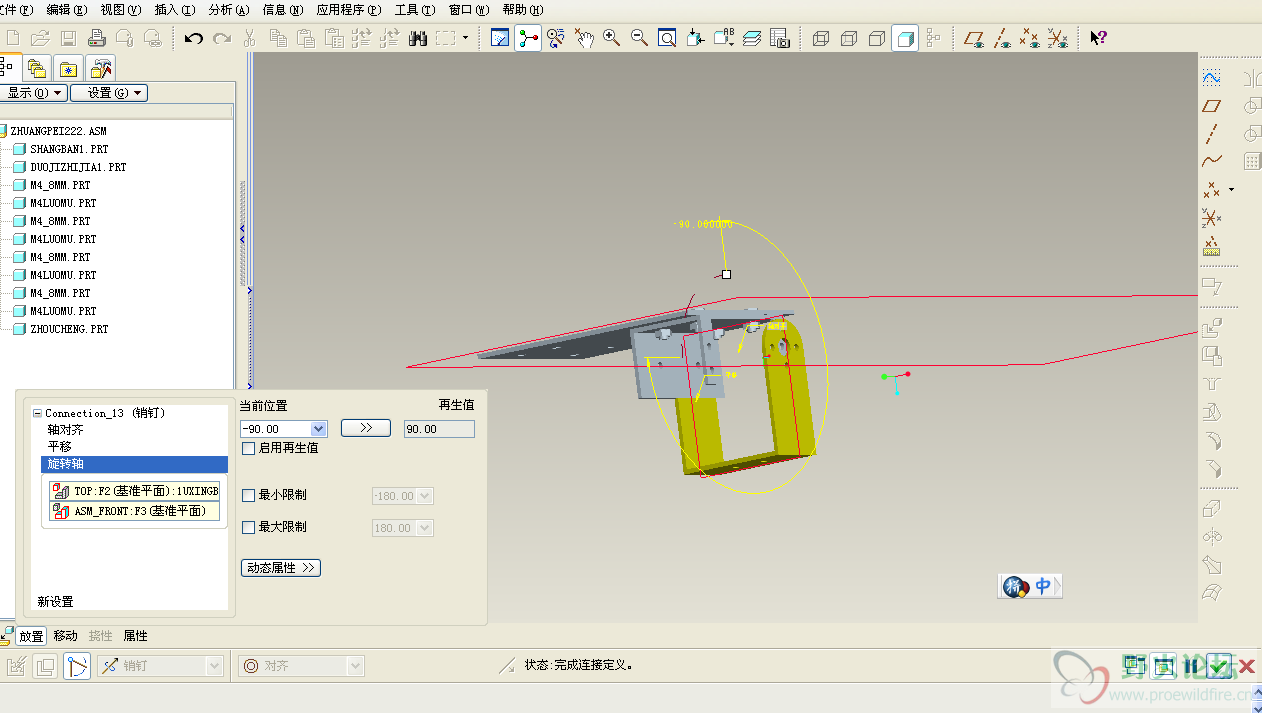The height and width of the screenshot is (713, 1262).
Task: Enable the 启用再生值 checkbox
Action: coord(249,448)
